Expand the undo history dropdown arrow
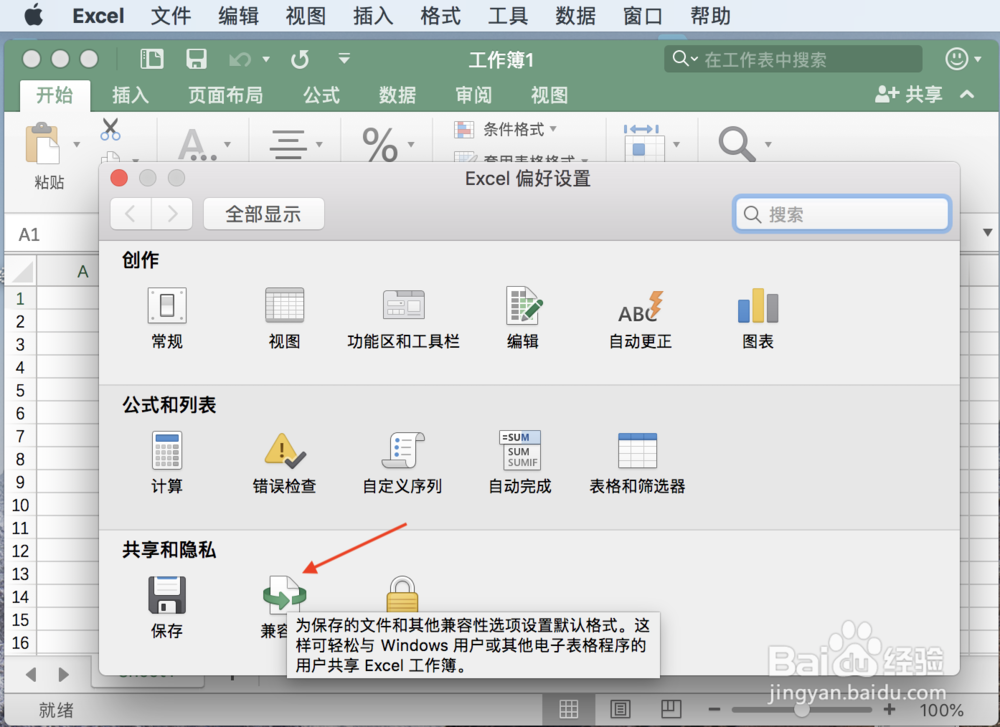This screenshot has height=727, width=1000. (266, 59)
